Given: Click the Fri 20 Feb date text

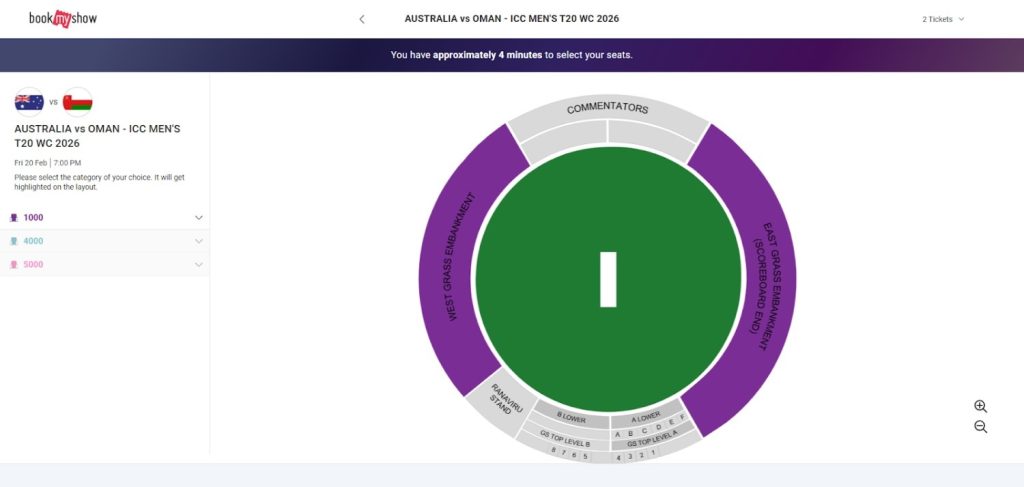Looking at the screenshot, I should [x=31, y=163].
